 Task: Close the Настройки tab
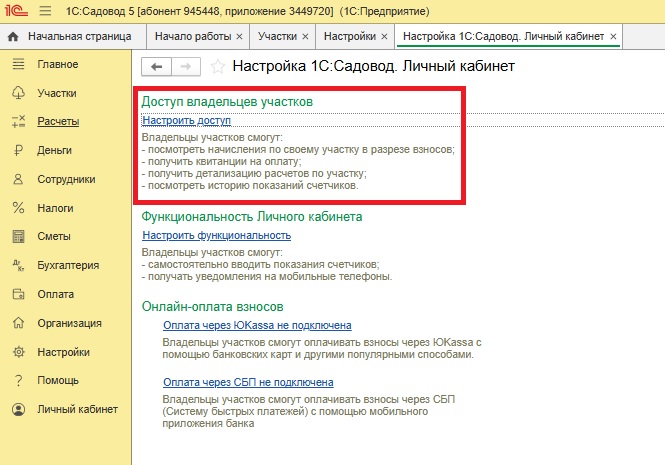tap(384, 37)
